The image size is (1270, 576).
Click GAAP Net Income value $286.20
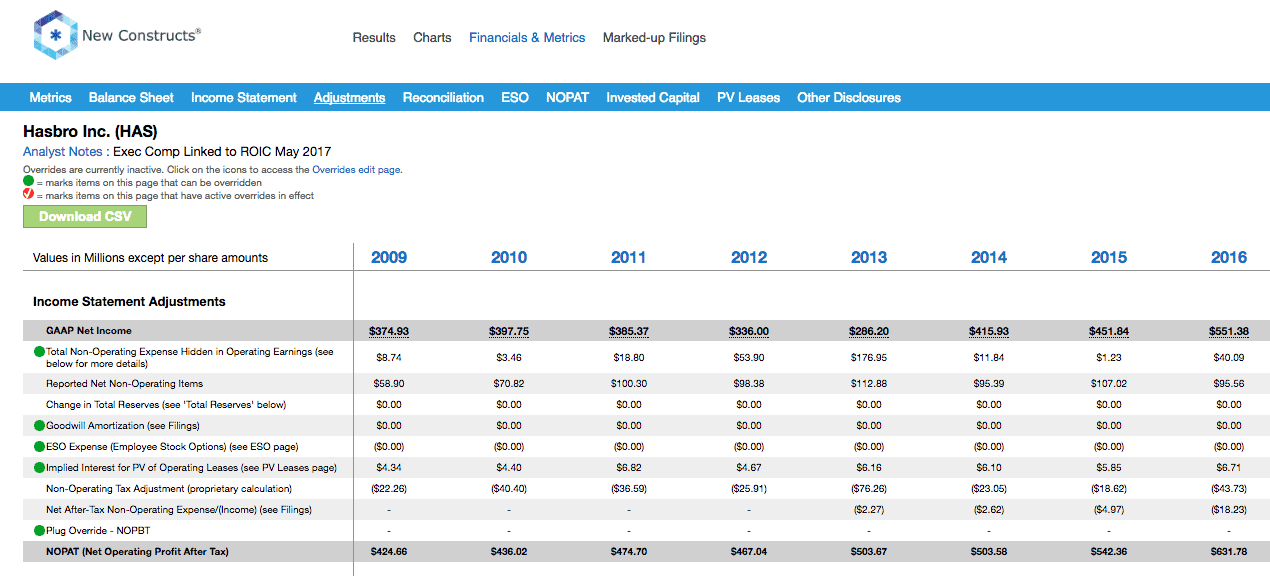click(x=869, y=331)
